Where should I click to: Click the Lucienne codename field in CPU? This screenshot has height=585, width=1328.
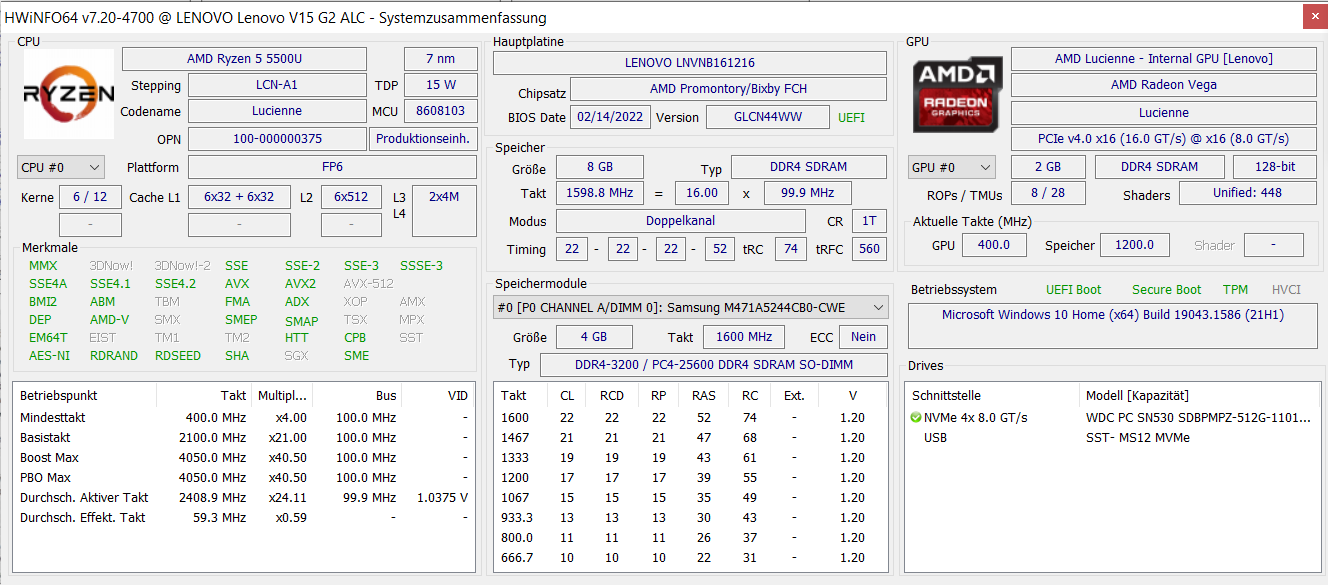pos(278,111)
